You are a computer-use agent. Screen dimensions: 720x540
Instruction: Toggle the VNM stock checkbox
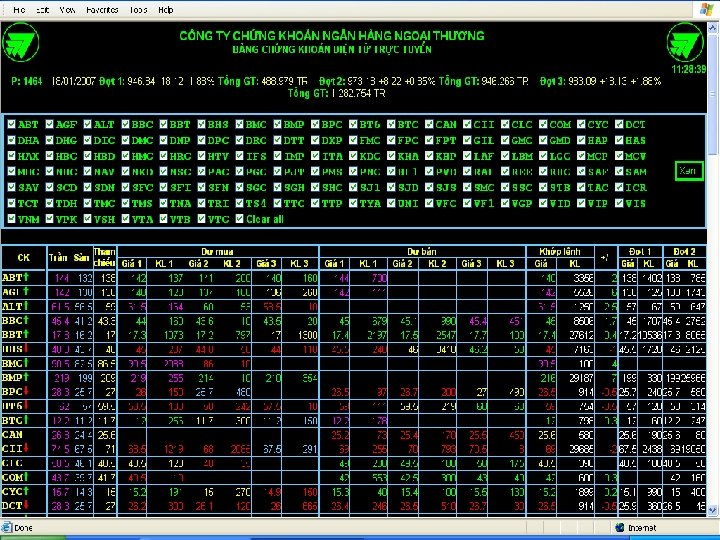point(11,219)
